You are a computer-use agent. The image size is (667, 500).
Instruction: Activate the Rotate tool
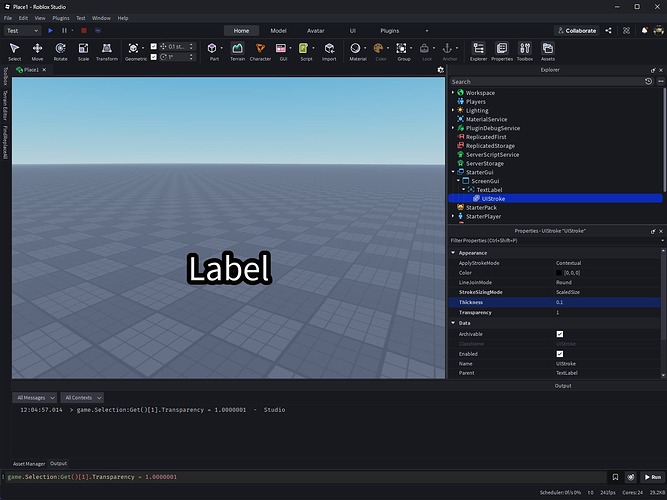[60, 52]
